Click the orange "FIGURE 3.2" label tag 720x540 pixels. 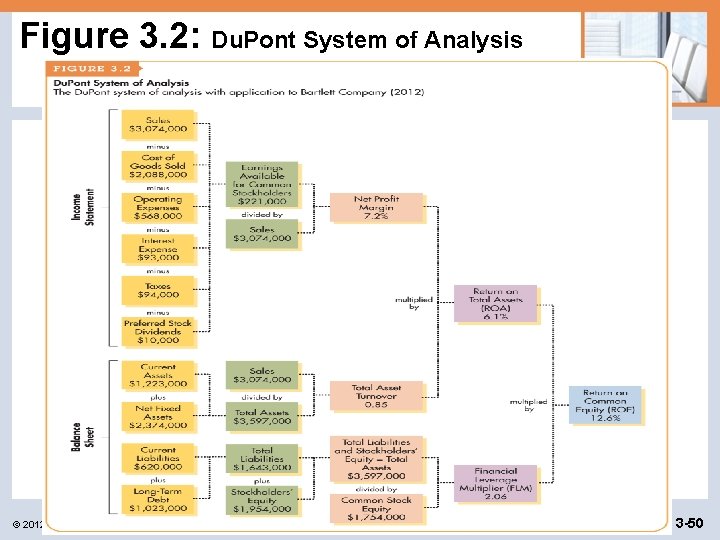click(92, 69)
